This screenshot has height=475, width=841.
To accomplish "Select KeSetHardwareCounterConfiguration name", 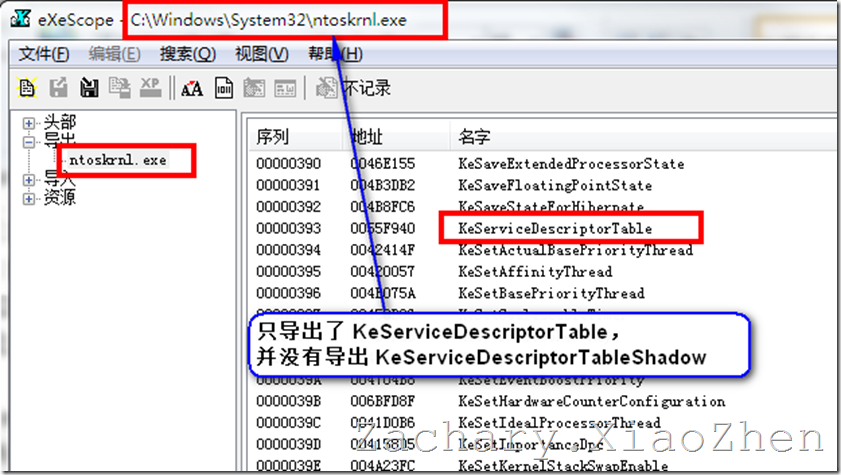I will [592, 401].
